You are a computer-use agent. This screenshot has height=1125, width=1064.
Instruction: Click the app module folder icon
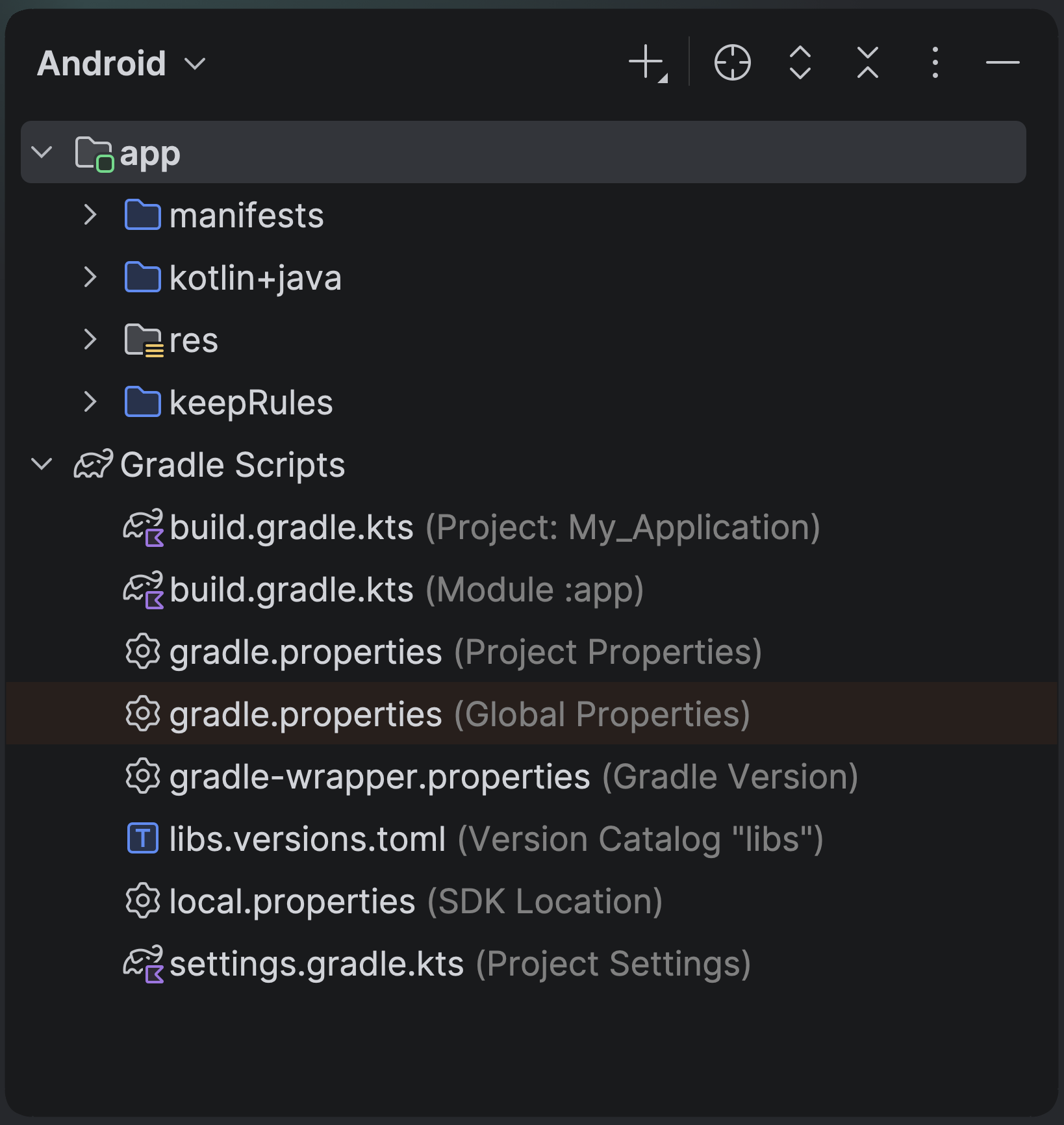94,154
